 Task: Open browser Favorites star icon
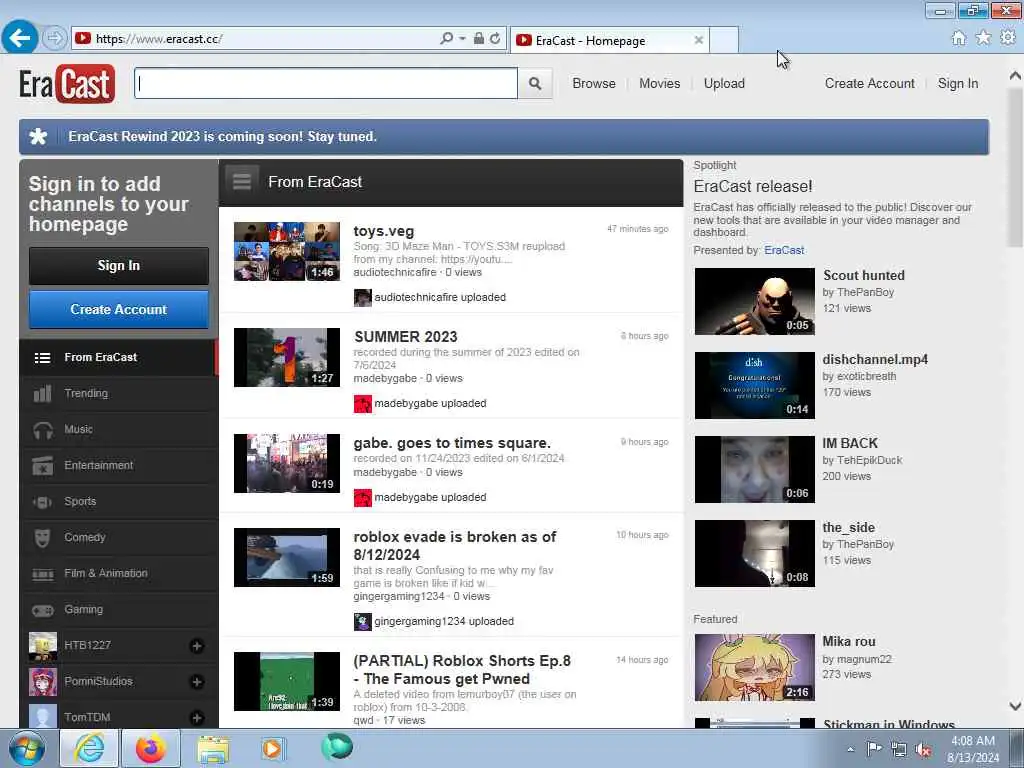[x=983, y=38]
